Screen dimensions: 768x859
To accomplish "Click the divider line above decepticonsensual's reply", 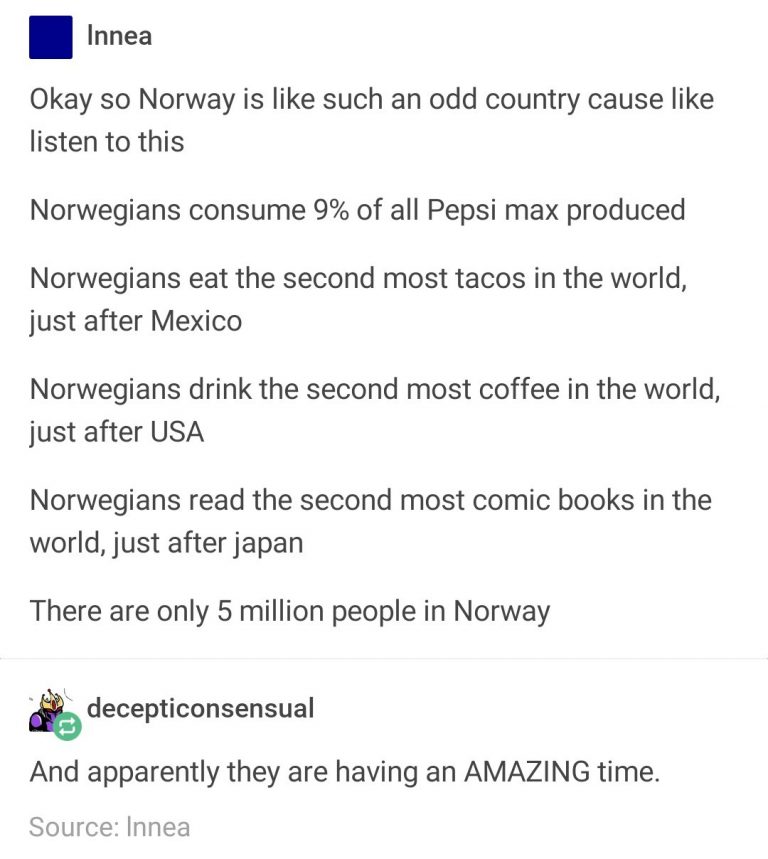I will (384, 659).
